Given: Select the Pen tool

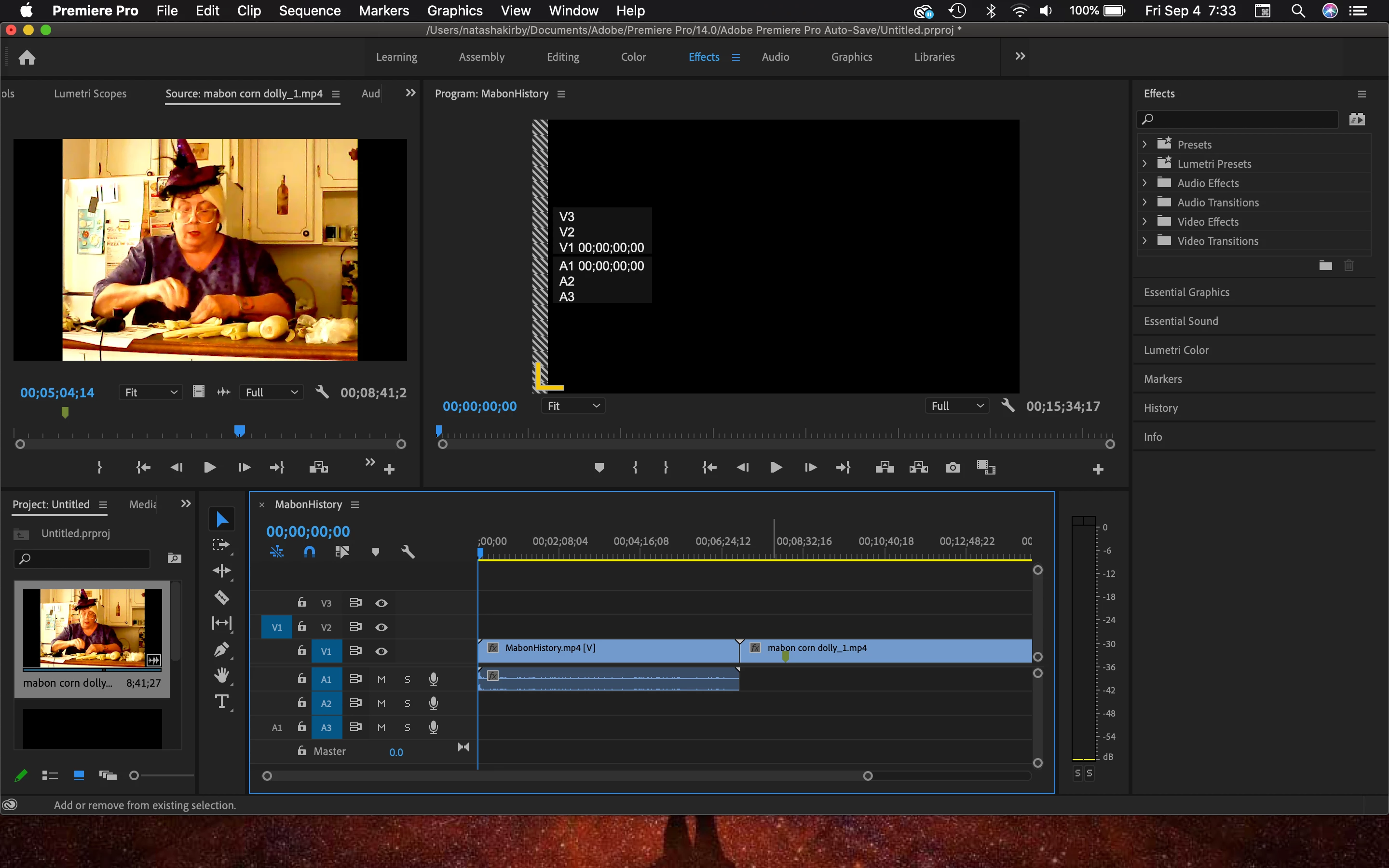Looking at the screenshot, I should pyautogui.click(x=221, y=649).
